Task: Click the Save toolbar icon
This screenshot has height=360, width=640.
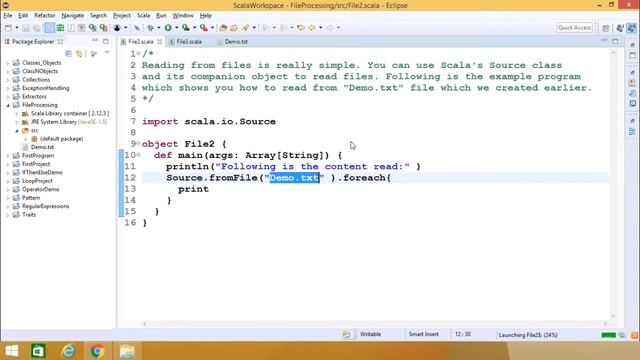Action: [x=26, y=28]
